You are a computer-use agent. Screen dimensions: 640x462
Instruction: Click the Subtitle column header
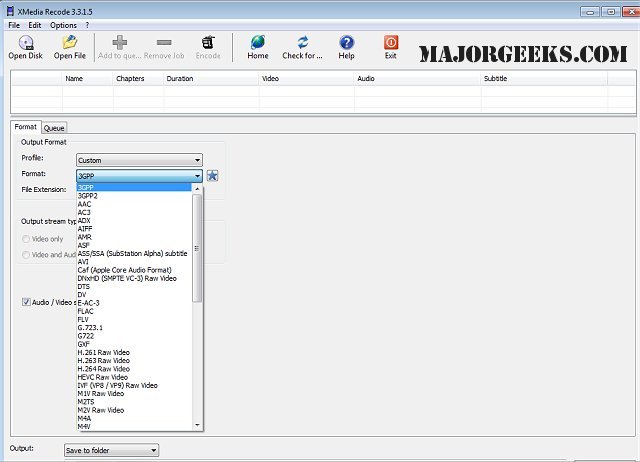point(544,79)
